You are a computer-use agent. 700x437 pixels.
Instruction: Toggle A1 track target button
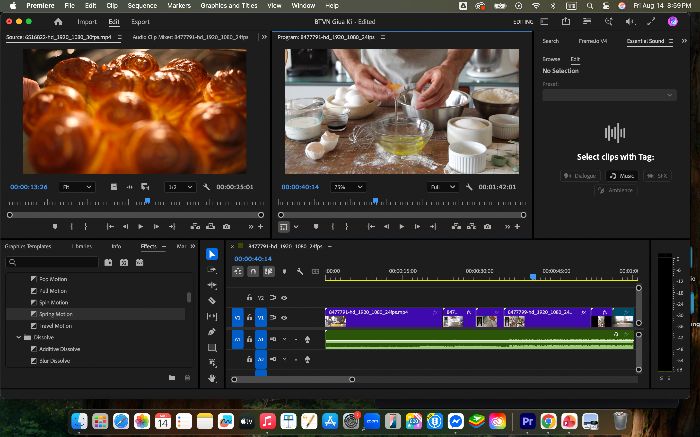pos(261,339)
